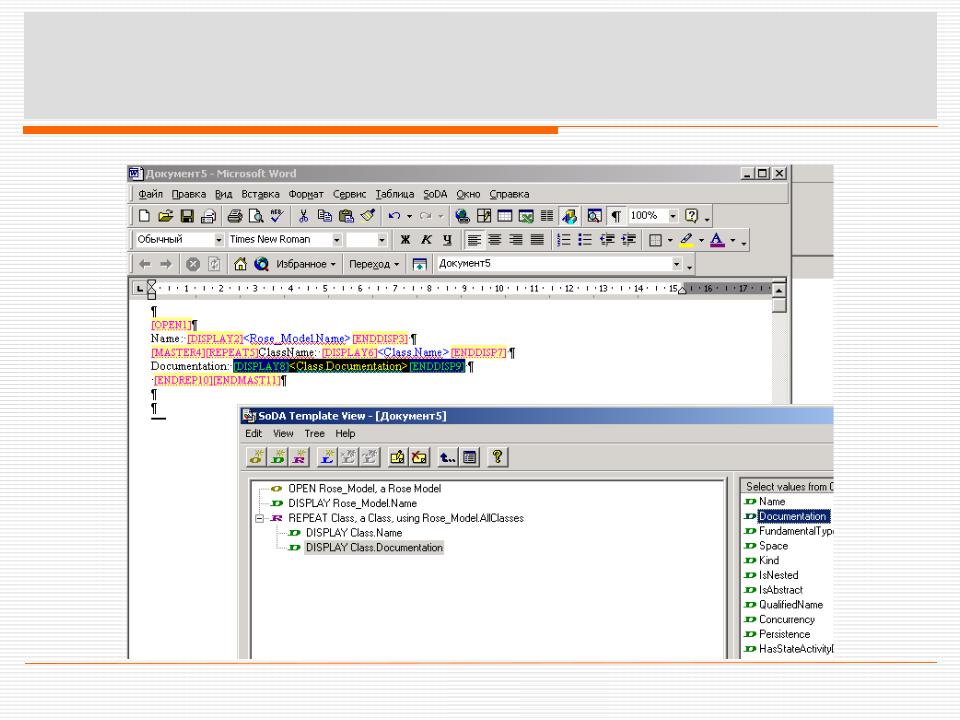Image resolution: width=960 pixels, height=720 pixels.
Task: Copy selection in Word toolbar
Action: pyautogui.click(x=324, y=216)
